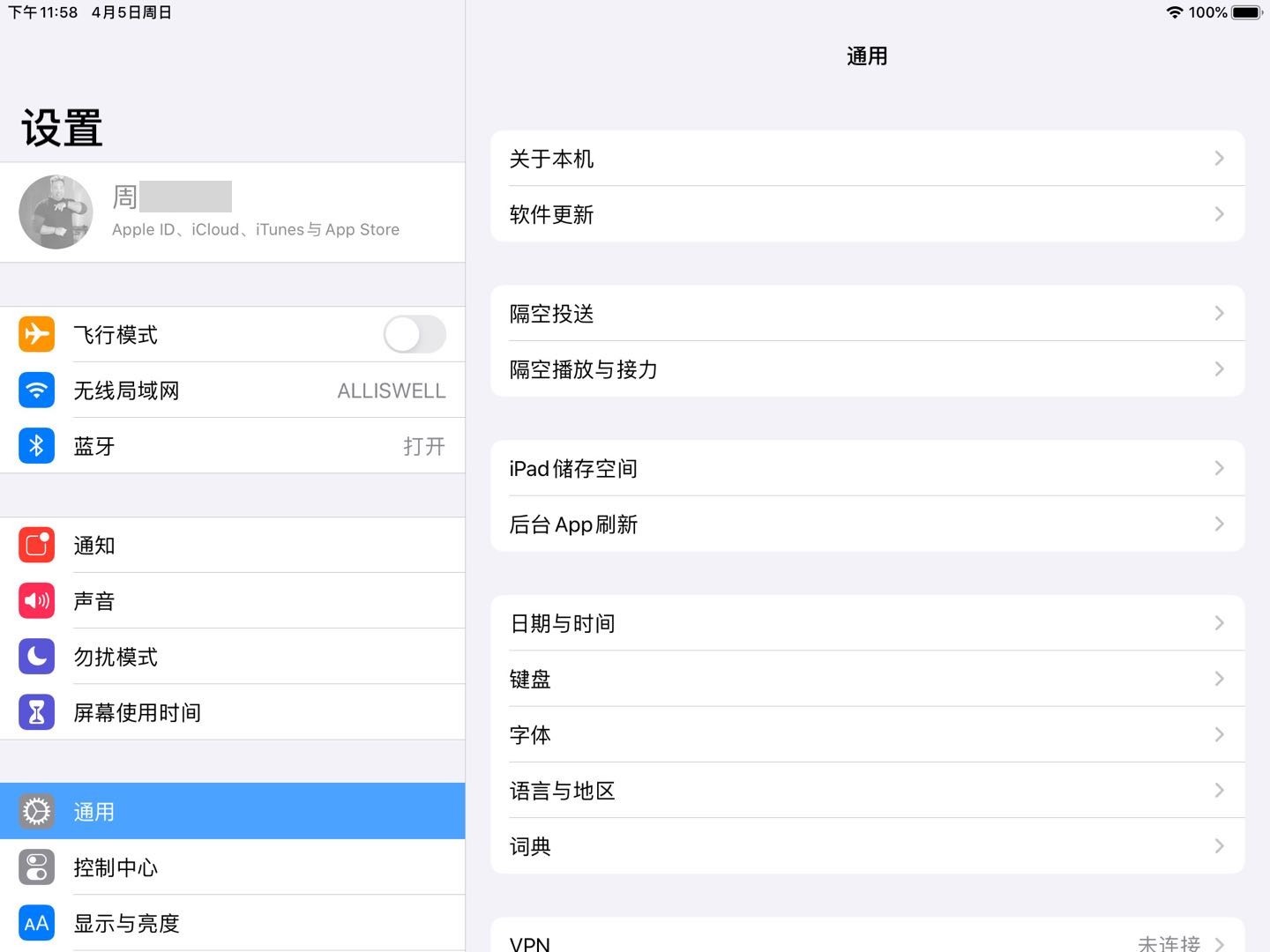Expand the 键盘 row chevron
This screenshot has width=1270, height=952.
coord(1219,679)
